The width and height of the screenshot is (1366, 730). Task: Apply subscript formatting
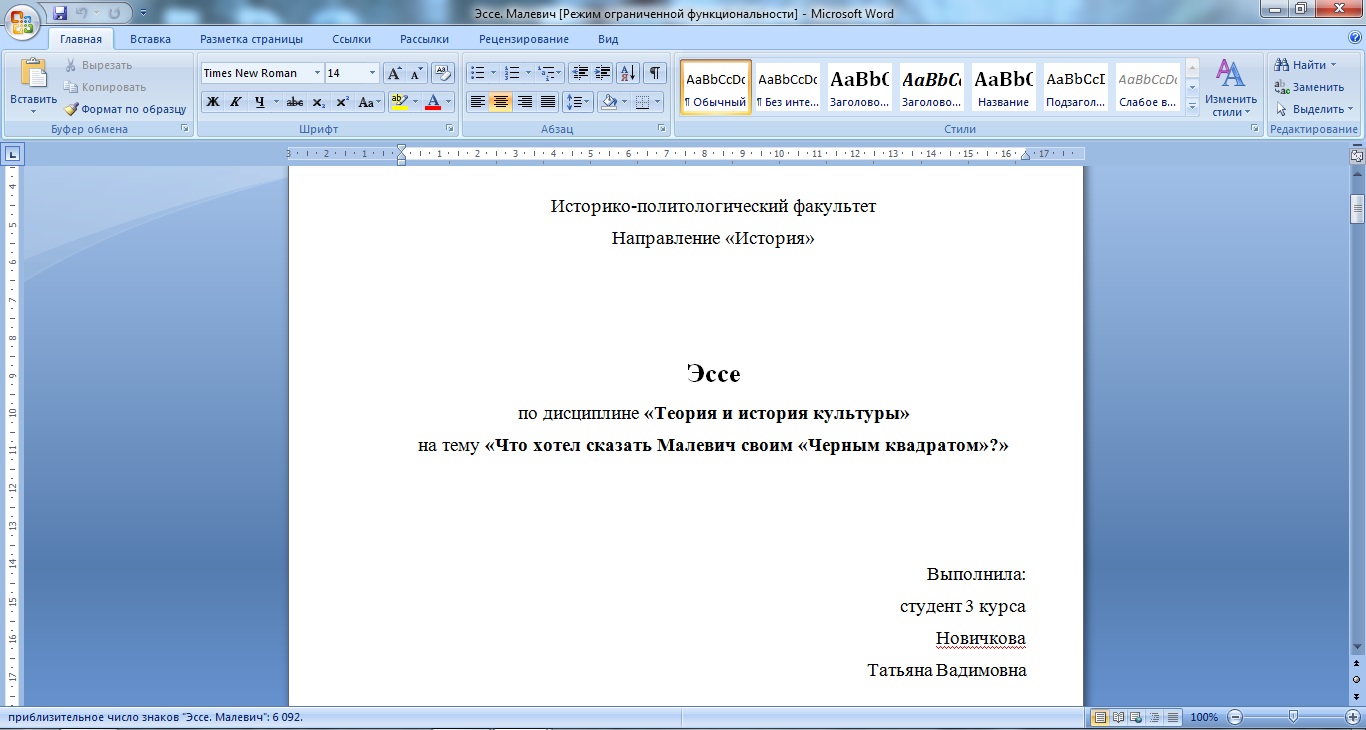point(318,102)
